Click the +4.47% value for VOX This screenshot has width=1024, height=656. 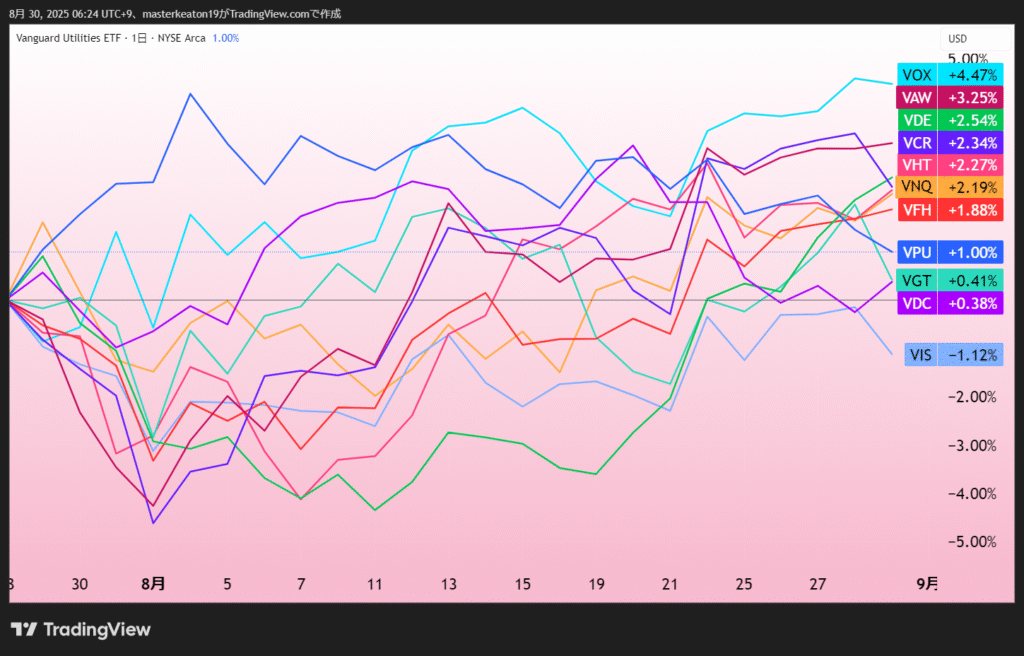click(971, 75)
